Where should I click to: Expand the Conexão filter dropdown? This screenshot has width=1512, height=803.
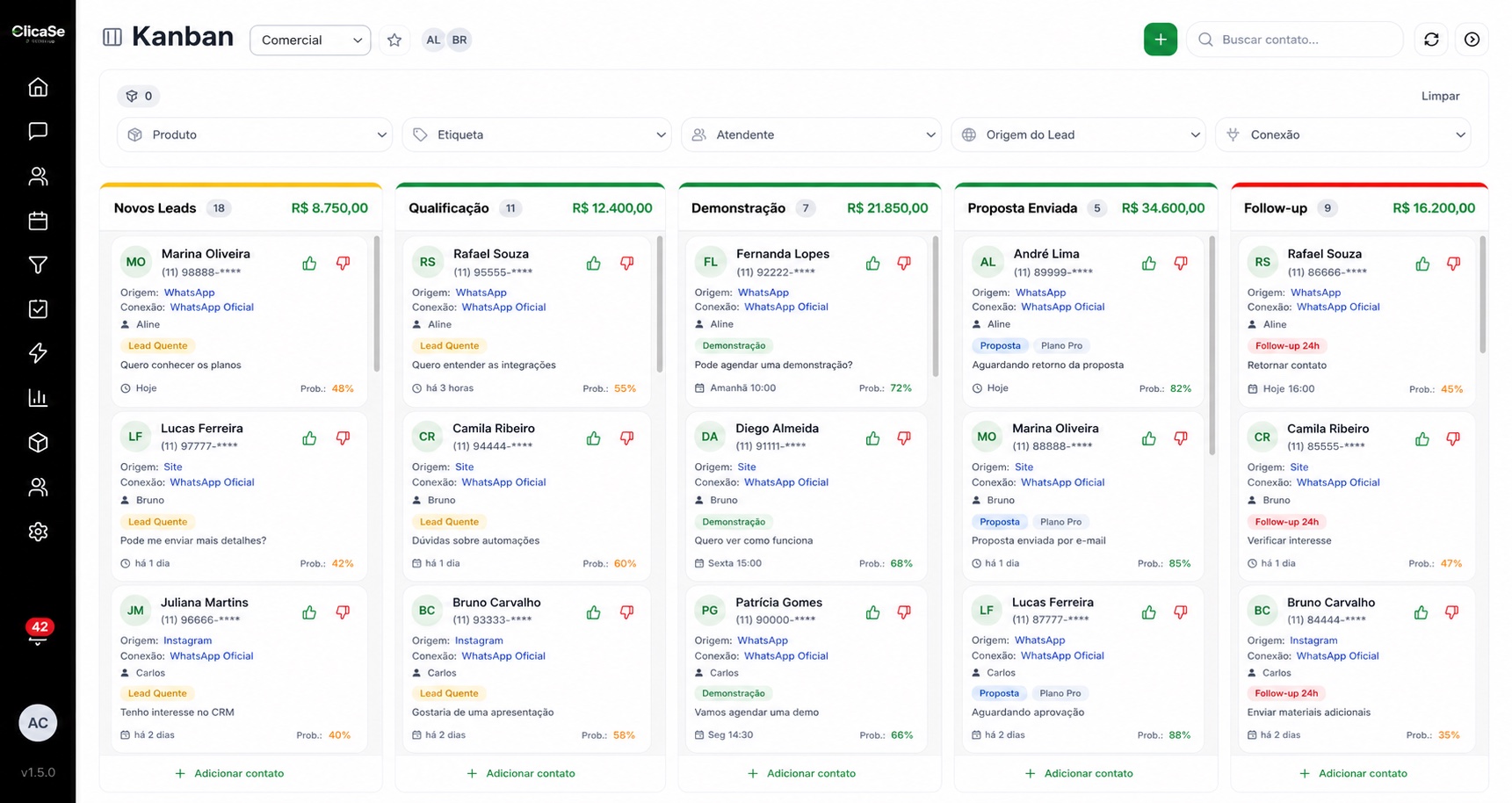(x=1343, y=134)
